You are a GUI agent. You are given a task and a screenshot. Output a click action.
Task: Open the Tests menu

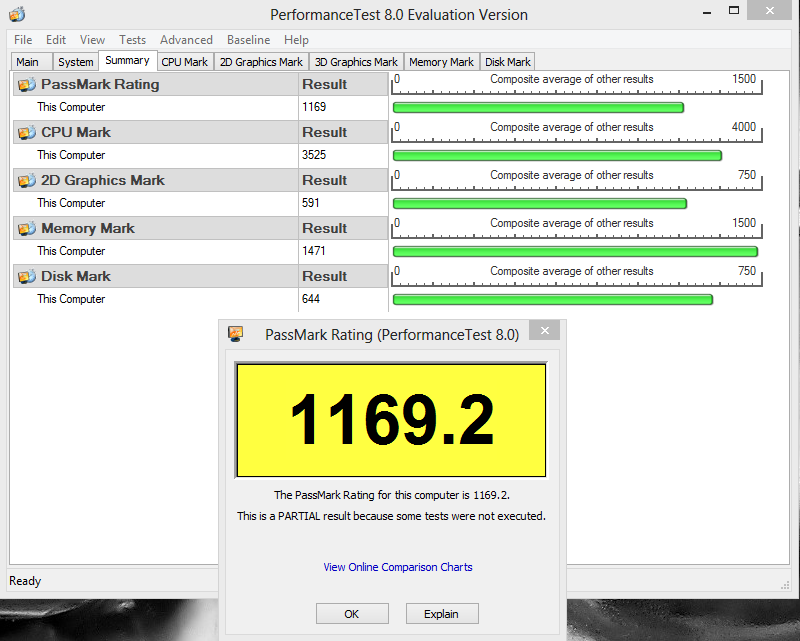(x=133, y=40)
